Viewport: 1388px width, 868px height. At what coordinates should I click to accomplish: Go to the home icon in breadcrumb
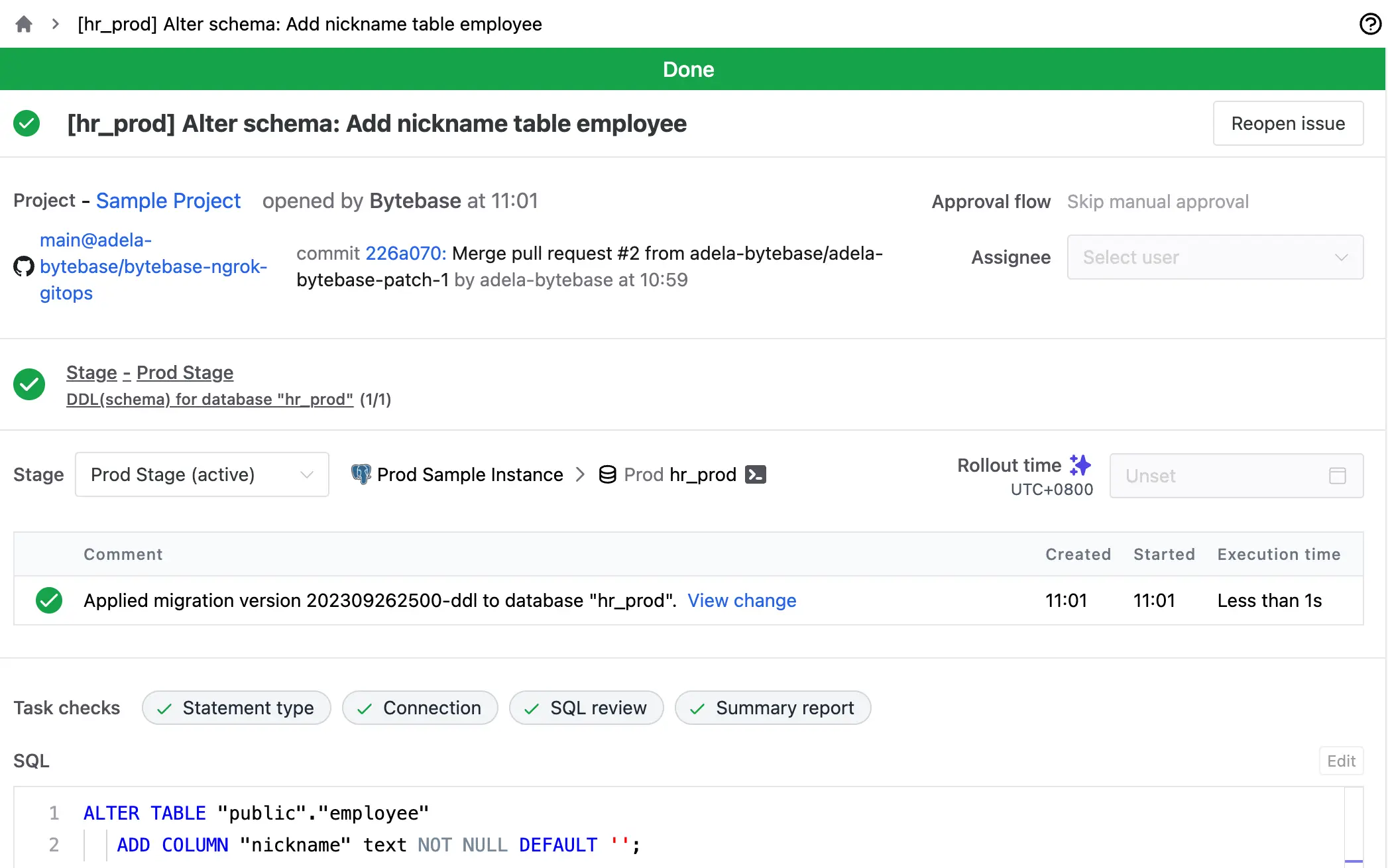pos(24,25)
